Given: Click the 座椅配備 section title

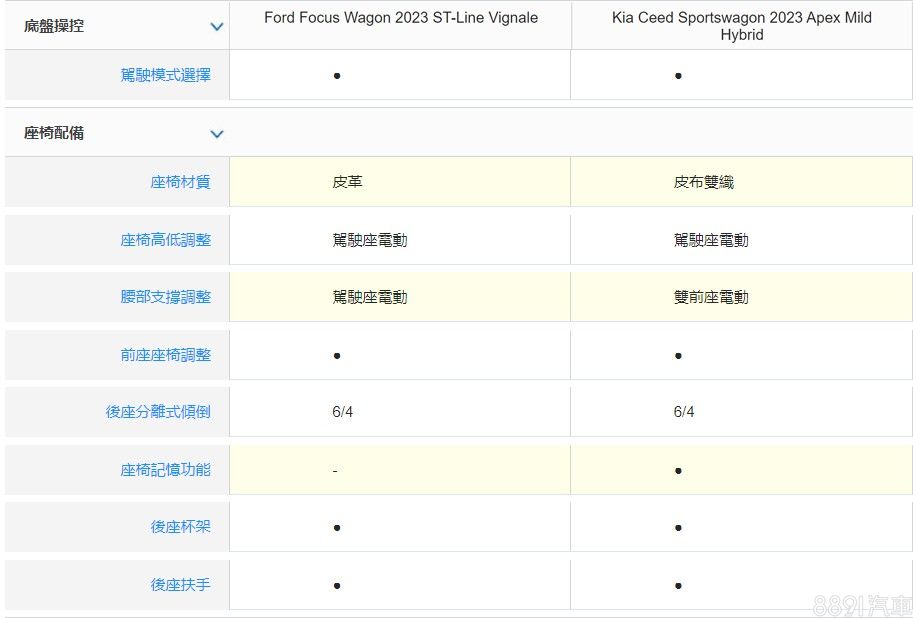Looking at the screenshot, I should [54, 133].
